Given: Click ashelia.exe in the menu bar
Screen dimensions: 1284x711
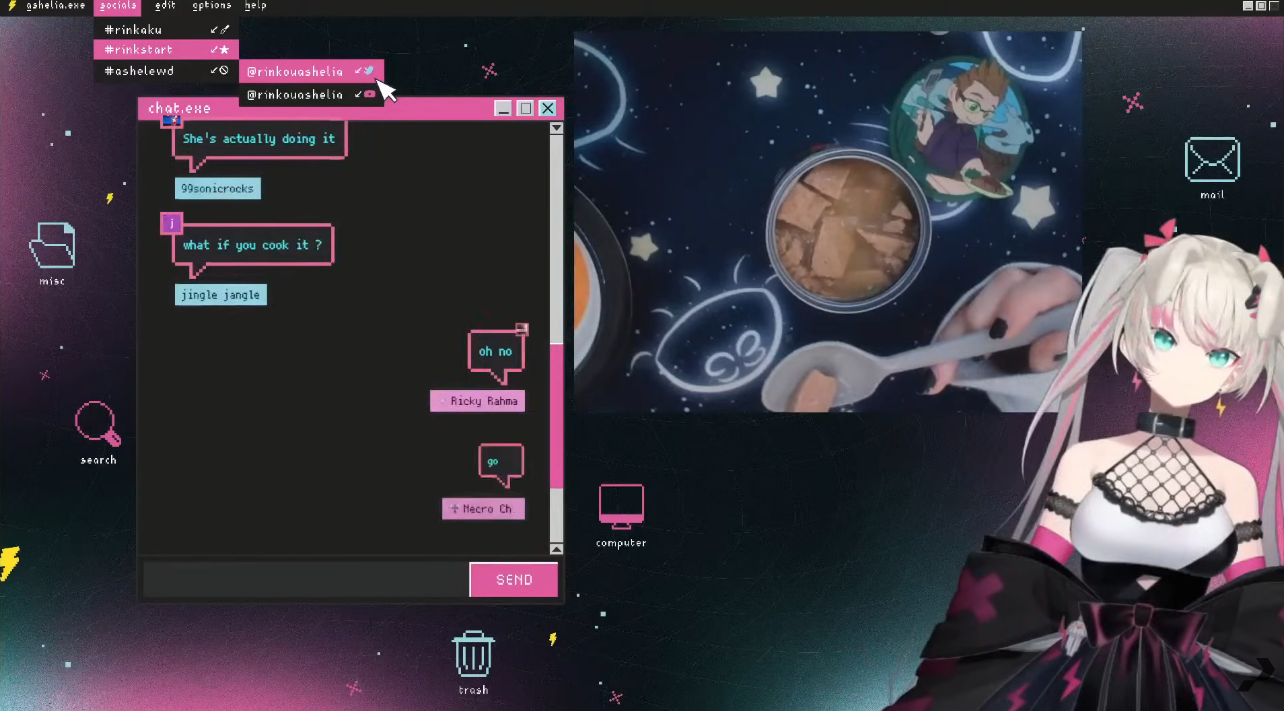Looking at the screenshot, I should [56, 6].
